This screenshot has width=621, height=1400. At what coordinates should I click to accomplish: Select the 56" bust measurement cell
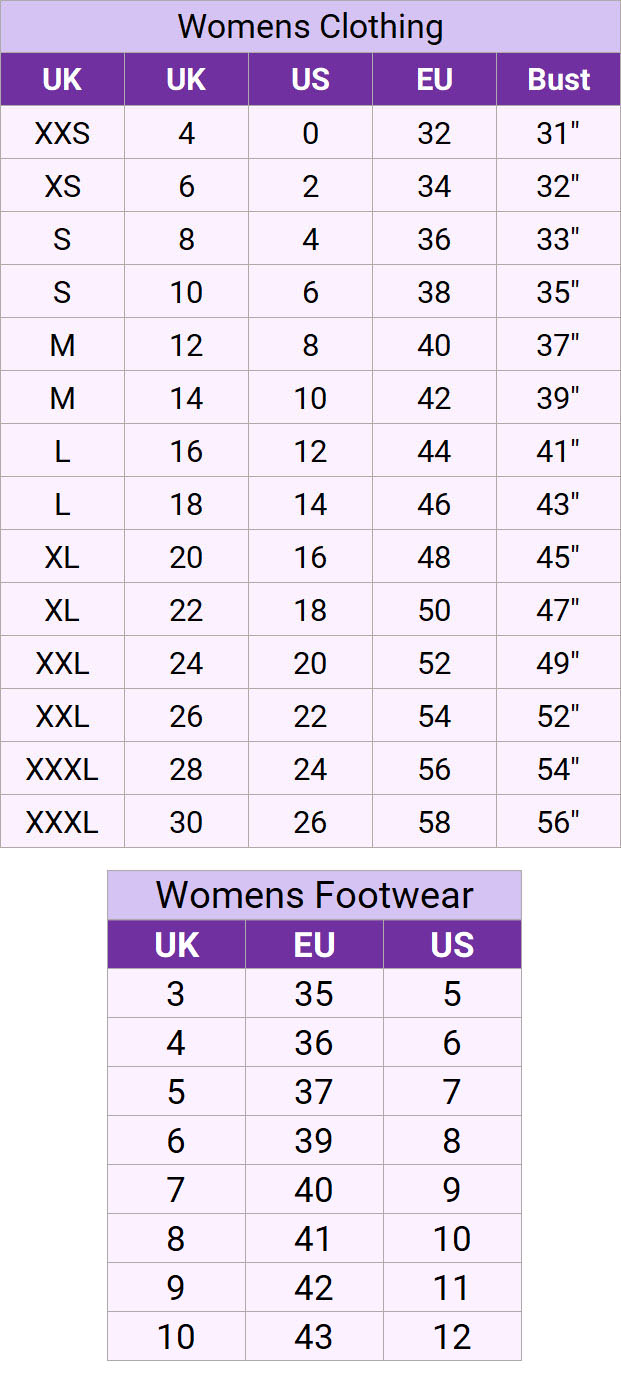(x=558, y=822)
